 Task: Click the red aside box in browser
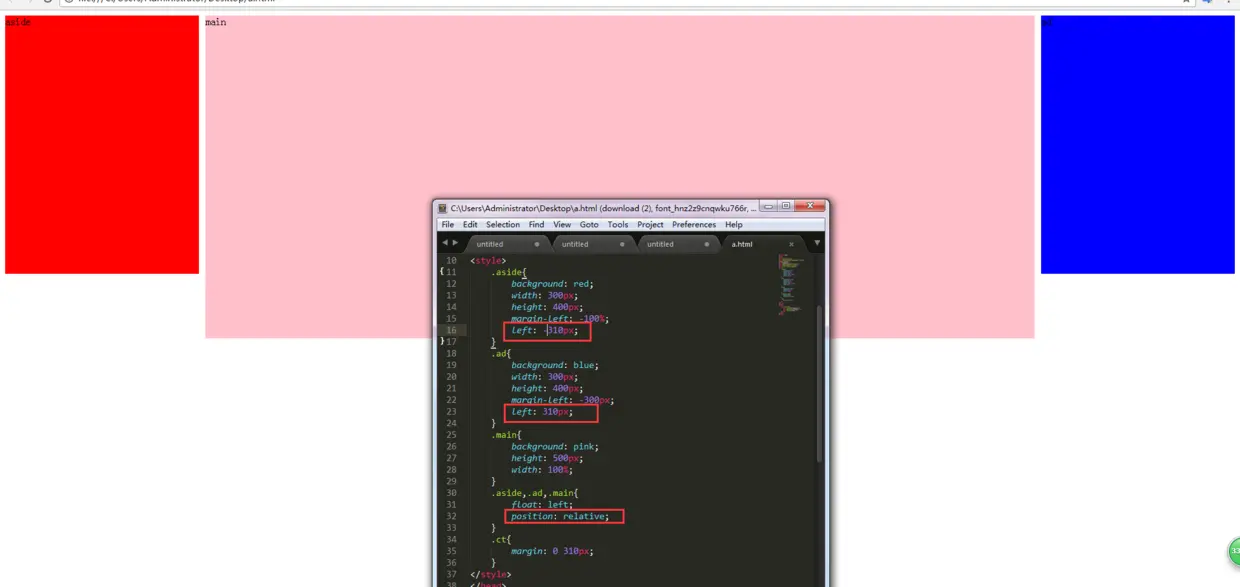point(102,144)
